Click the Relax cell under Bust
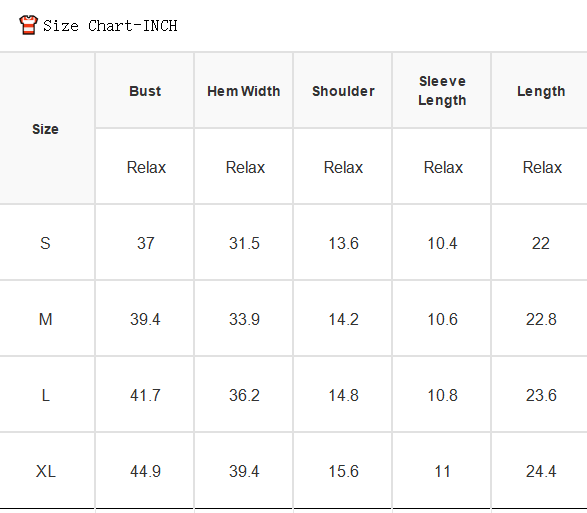The image size is (587, 513). (x=146, y=167)
